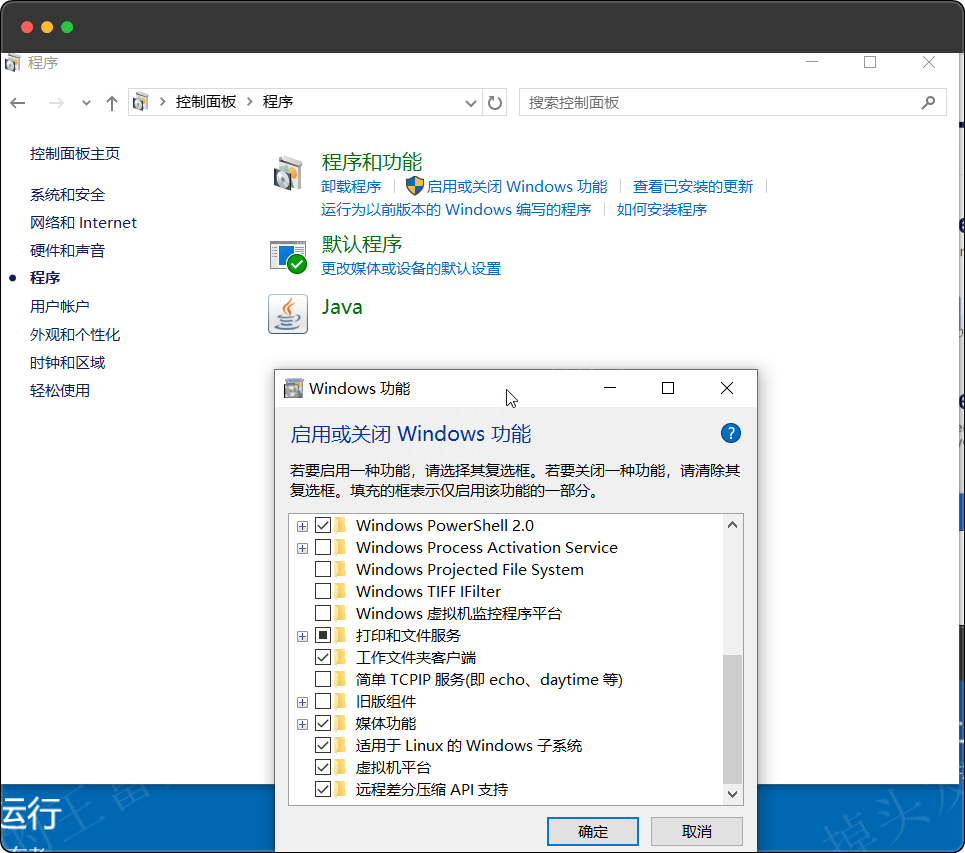965x853 pixels.
Task: Open the address bar history dropdown
Action: tap(471, 103)
